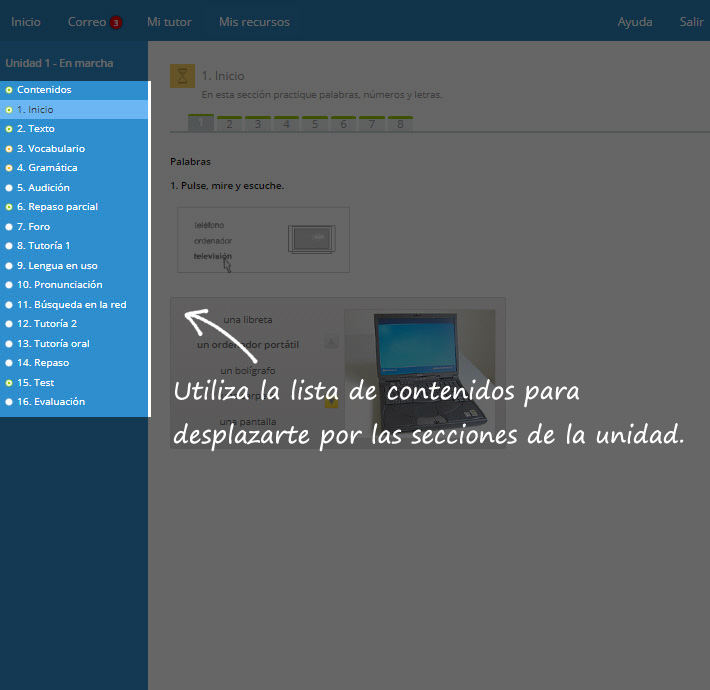The image size is (710, 690).
Task: Click the word "una libreta" in the list
Action: coord(247,320)
